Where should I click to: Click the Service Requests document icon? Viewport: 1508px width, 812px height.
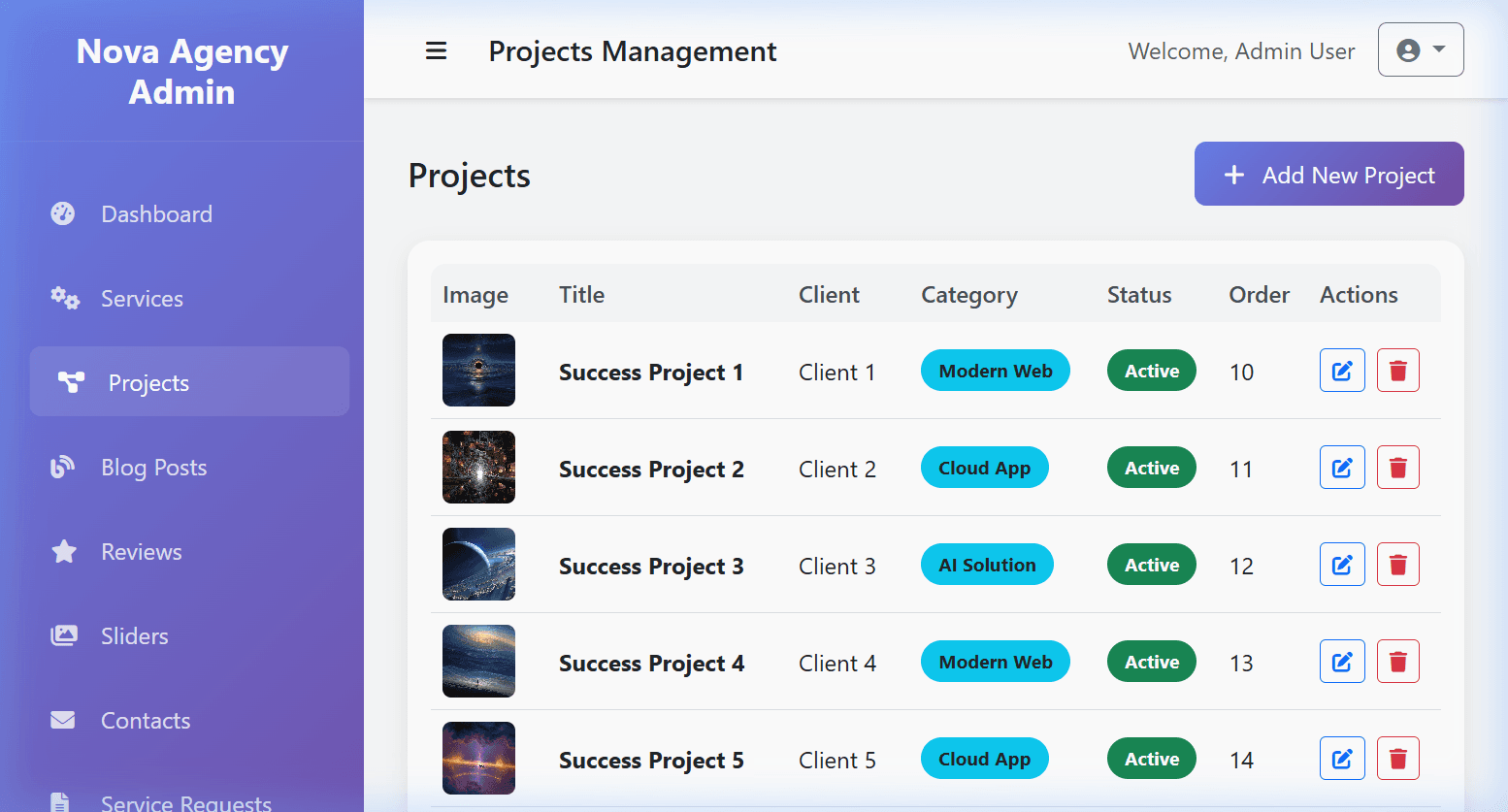click(x=60, y=803)
